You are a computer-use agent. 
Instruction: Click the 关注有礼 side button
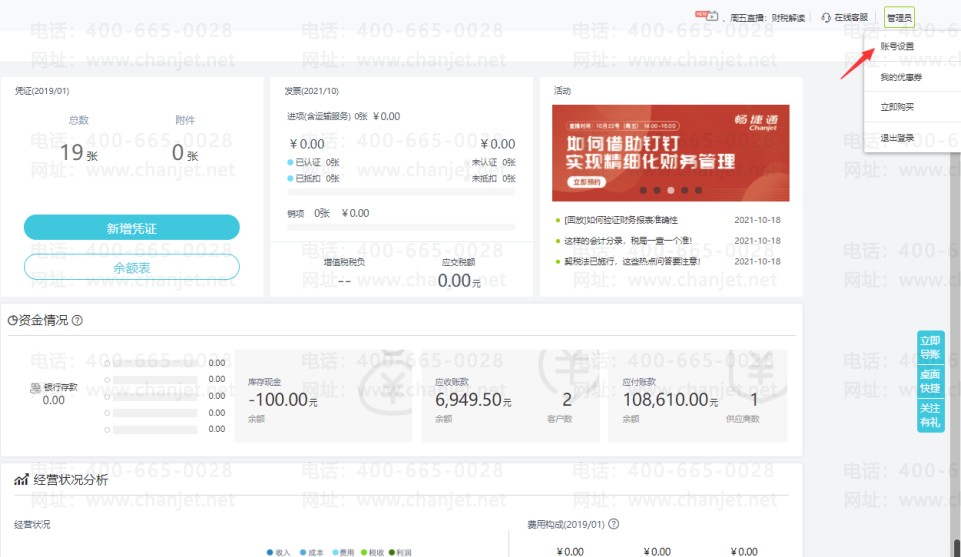click(x=930, y=415)
